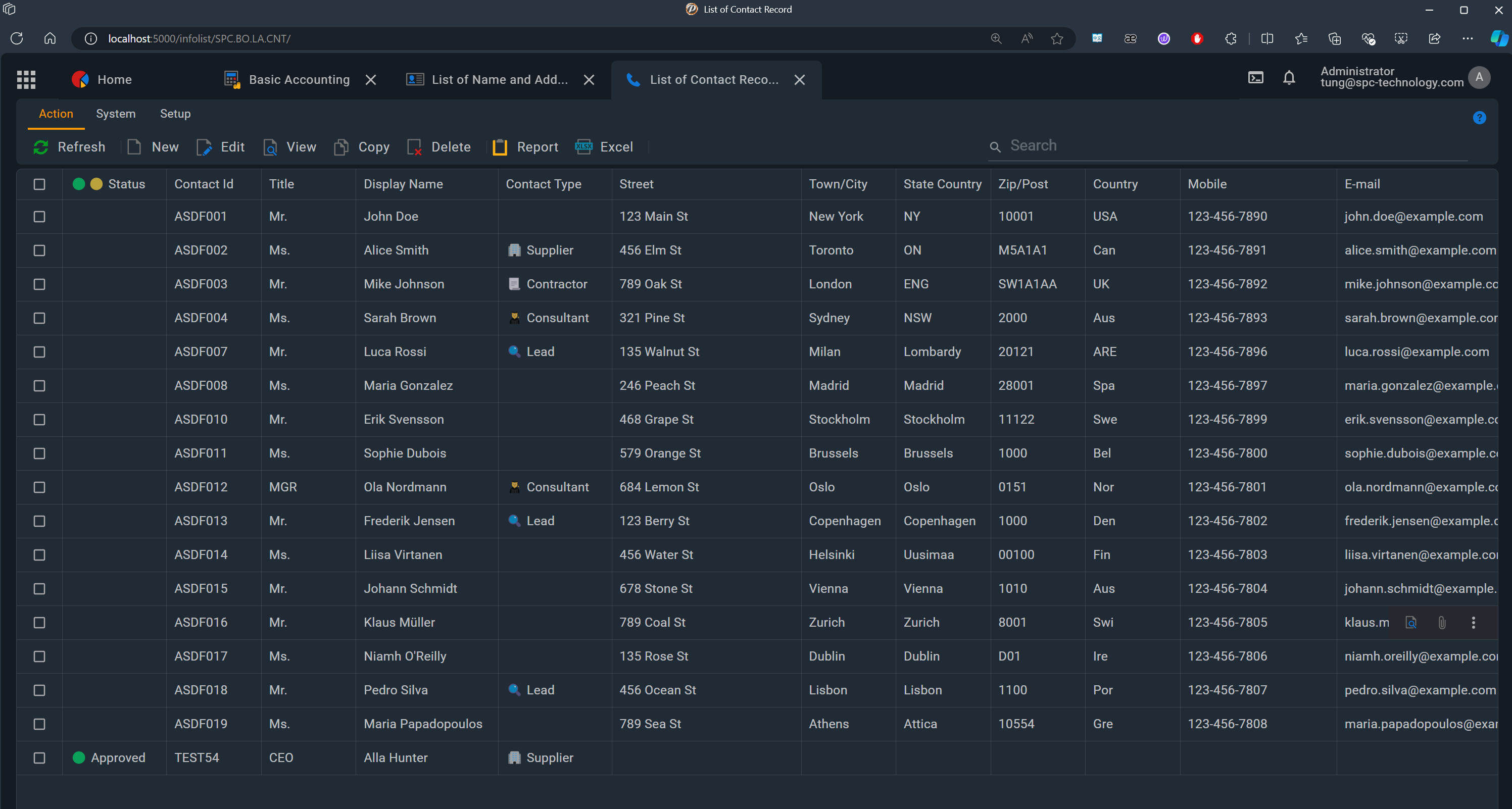Click the Refresh toolbar button
Image resolution: width=1512 pixels, height=809 pixels.
(x=69, y=147)
